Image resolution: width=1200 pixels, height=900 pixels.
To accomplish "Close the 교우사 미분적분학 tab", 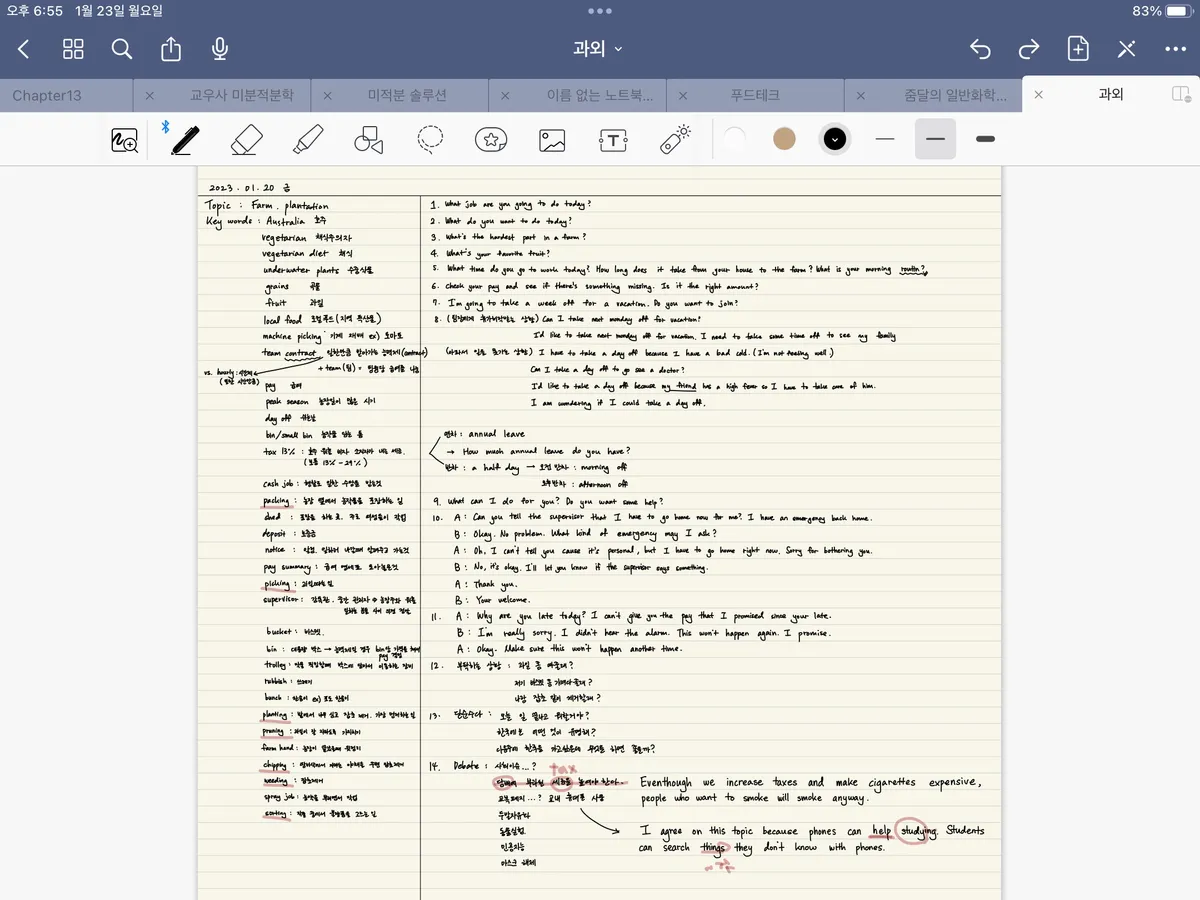I will (x=150, y=95).
